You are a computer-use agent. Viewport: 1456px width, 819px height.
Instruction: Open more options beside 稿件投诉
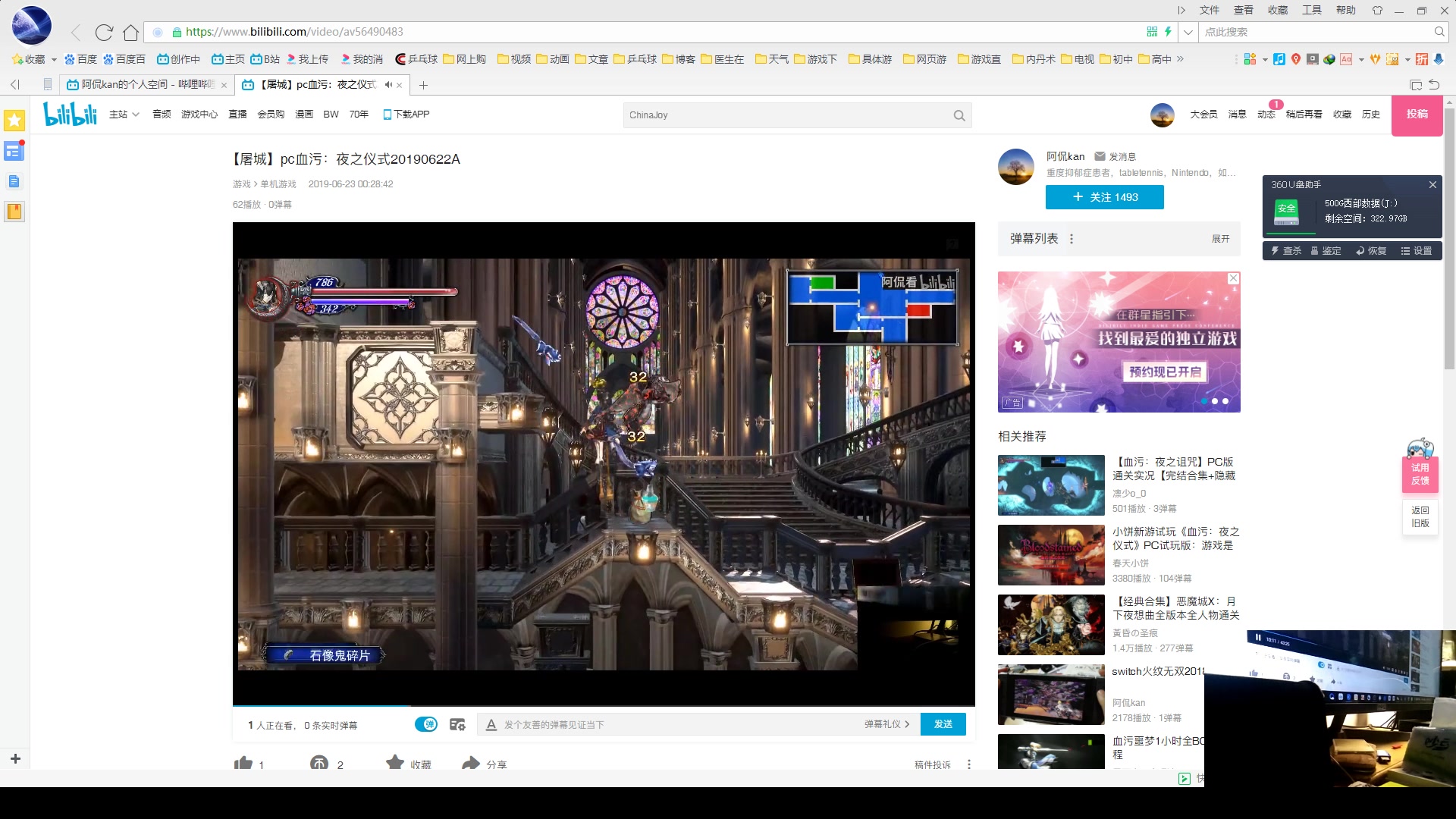pyautogui.click(x=969, y=764)
